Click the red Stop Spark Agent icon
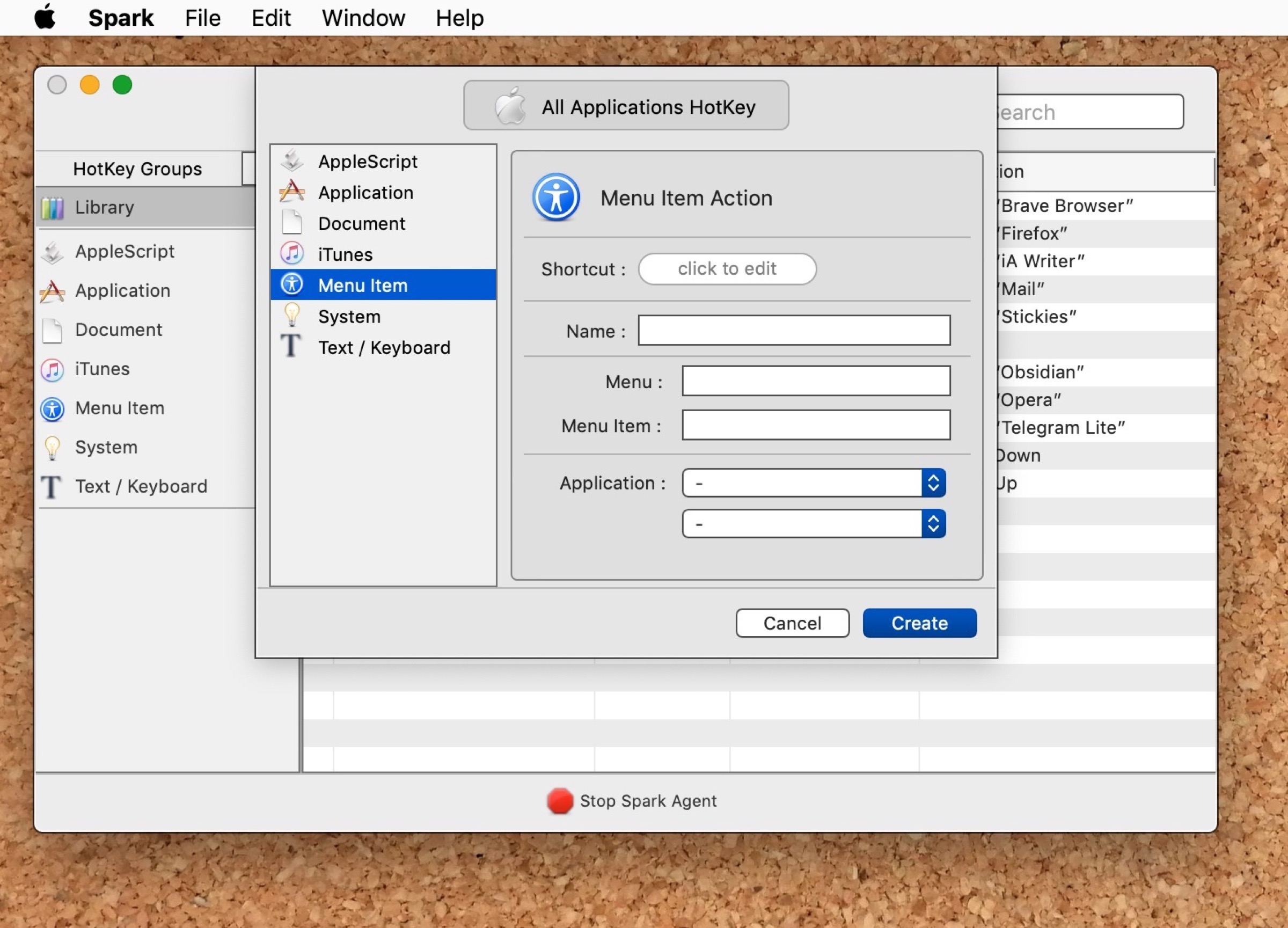This screenshot has height=928, width=1288. tap(559, 800)
